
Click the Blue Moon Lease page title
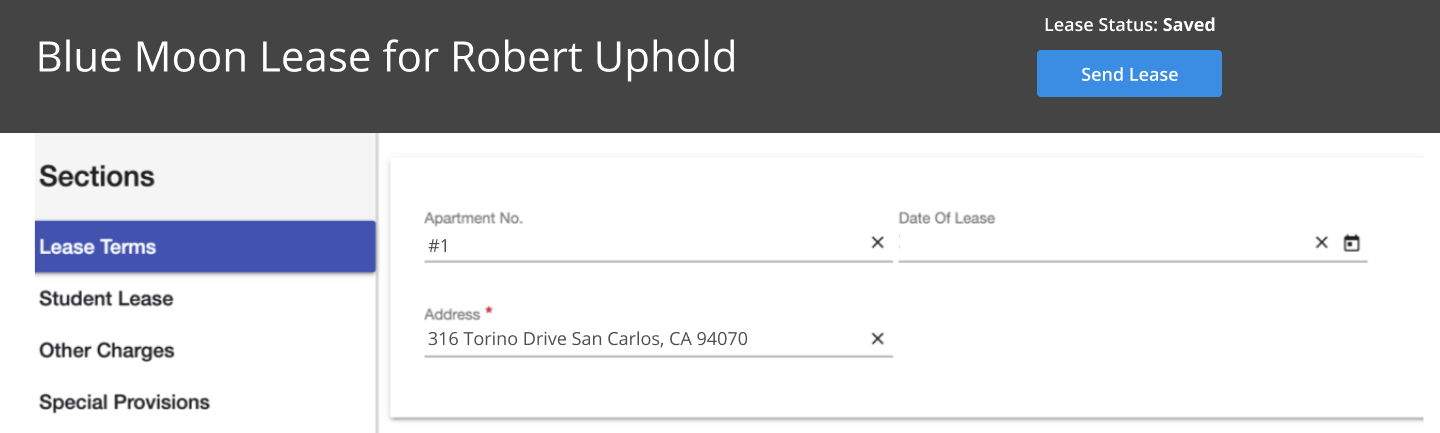point(386,58)
